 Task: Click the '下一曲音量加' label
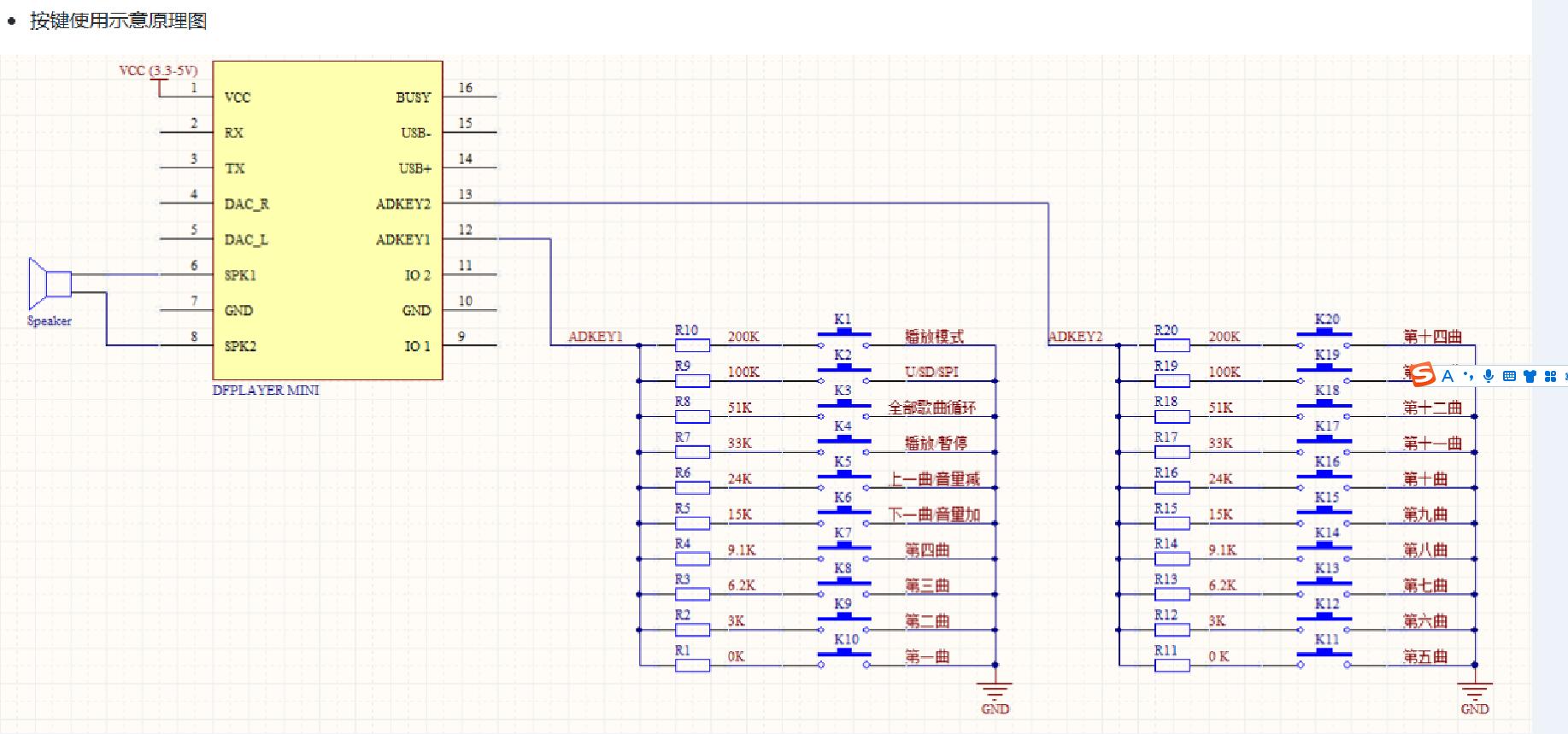[934, 514]
